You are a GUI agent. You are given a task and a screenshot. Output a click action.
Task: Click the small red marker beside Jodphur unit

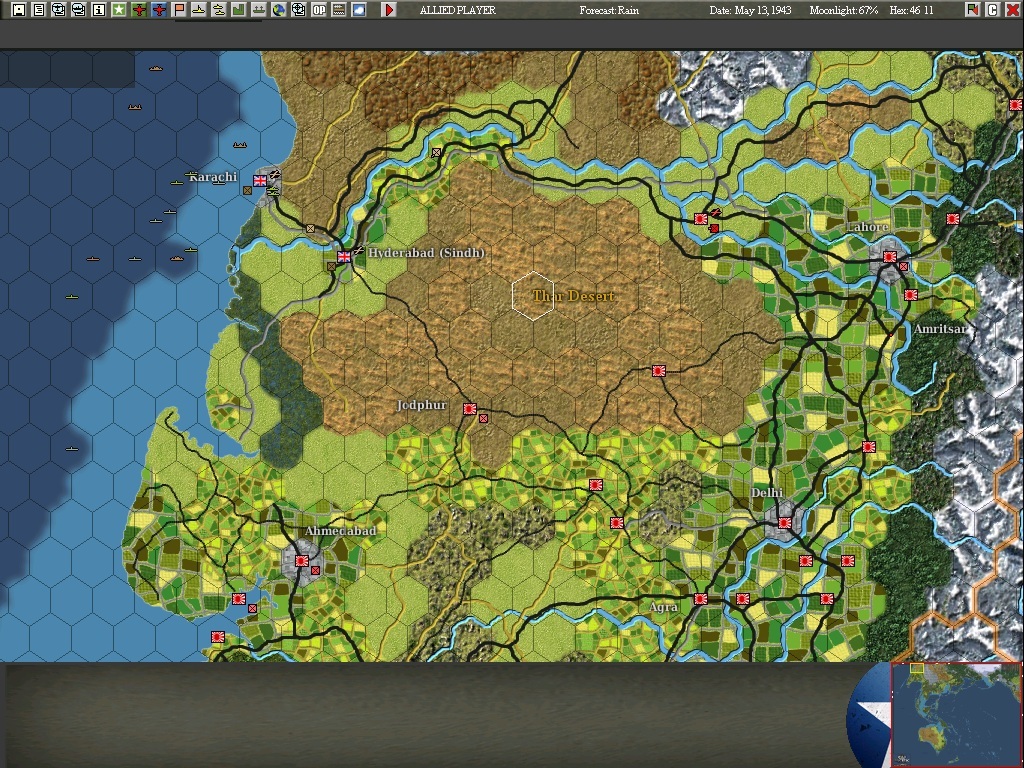point(483,419)
